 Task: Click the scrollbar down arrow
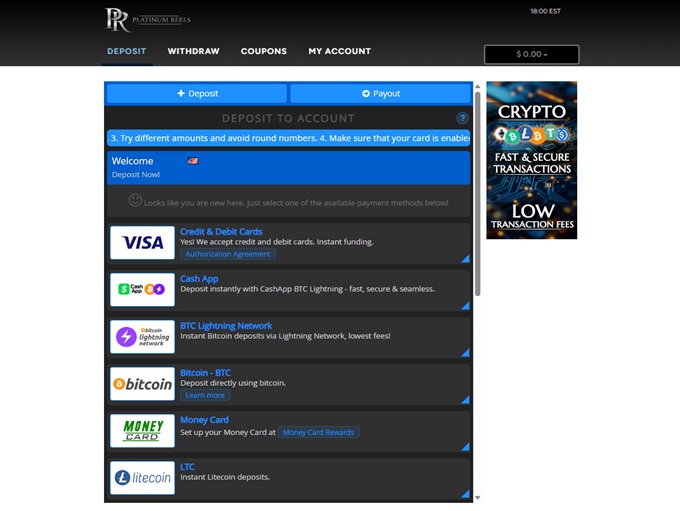[477, 498]
